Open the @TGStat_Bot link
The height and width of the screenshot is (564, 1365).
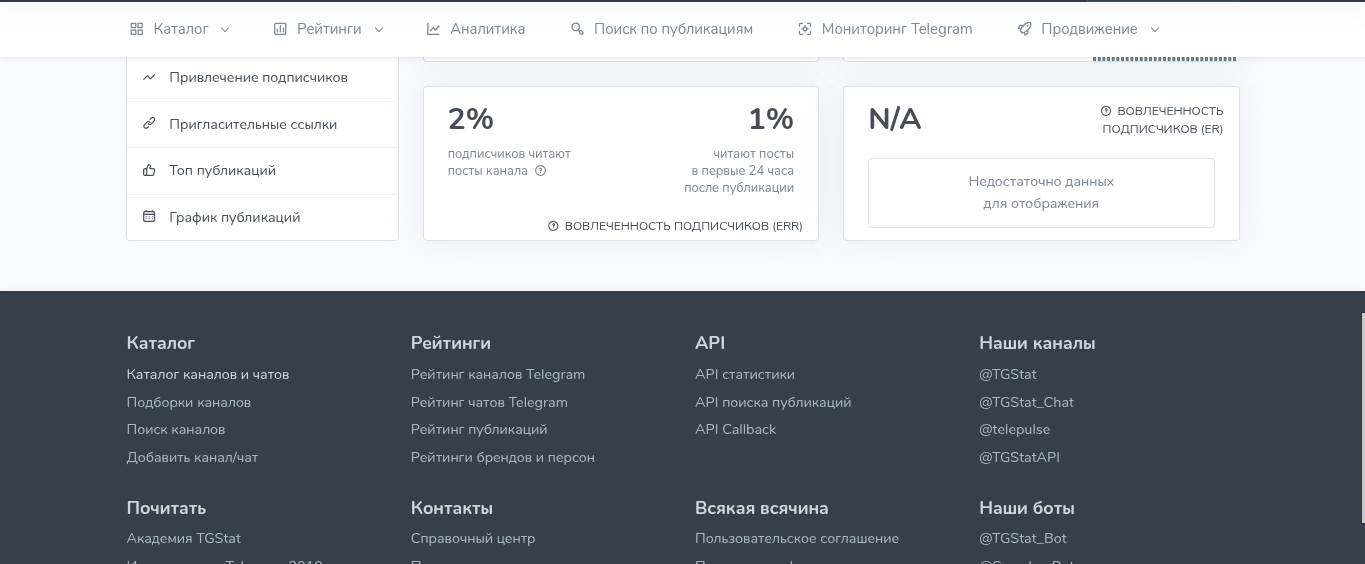[x=1023, y=538]
